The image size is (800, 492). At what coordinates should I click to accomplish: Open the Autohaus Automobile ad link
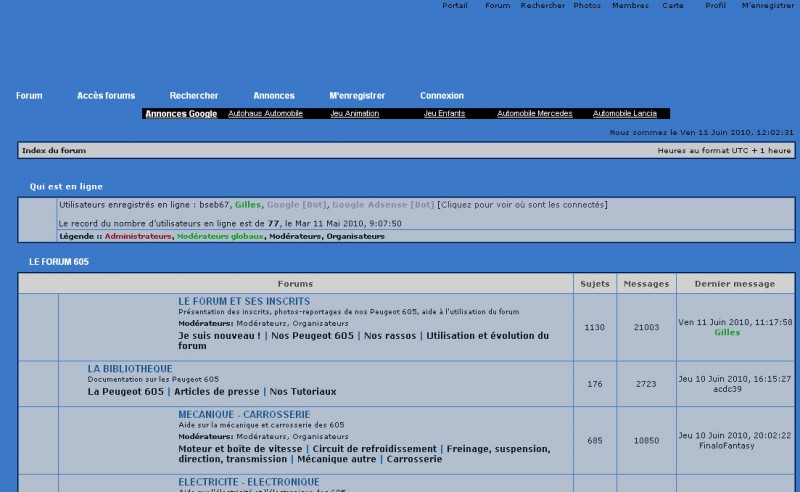pyautogui.click(x=265, y=113)
